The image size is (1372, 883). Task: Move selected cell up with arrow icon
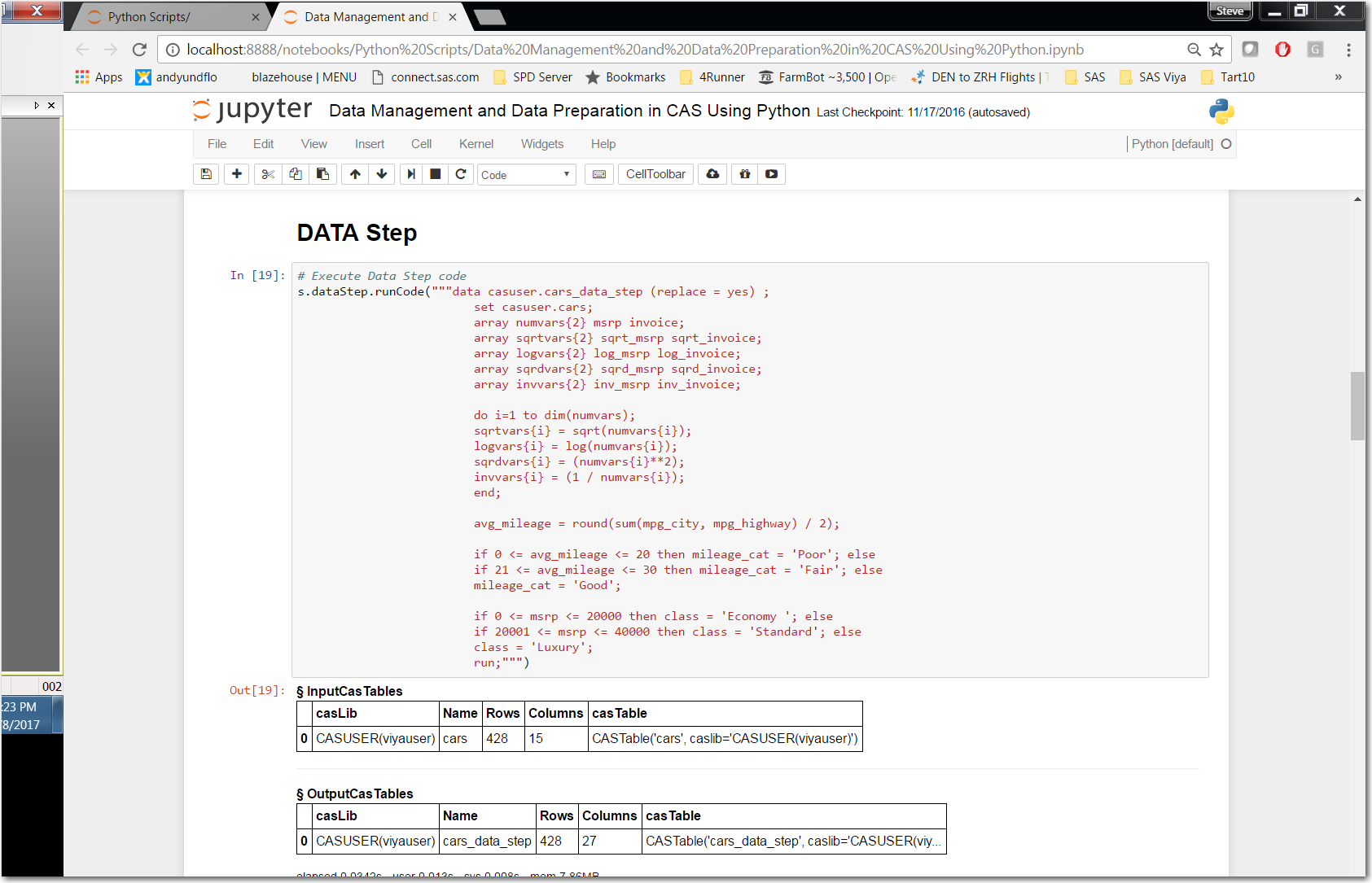click(x=355, y=174)
